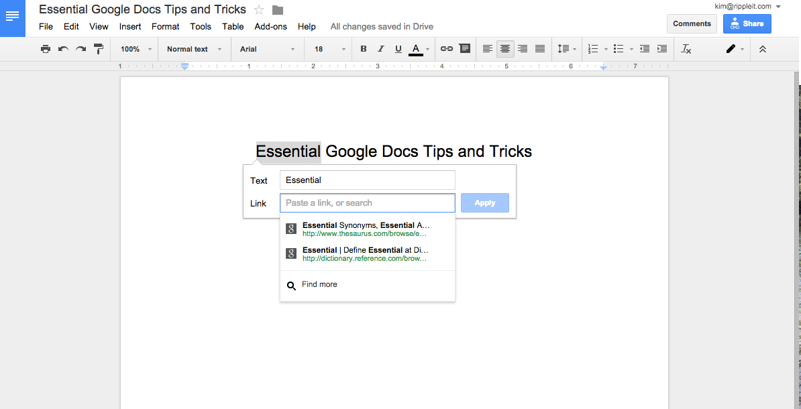
Task: Open numbered list style dropdown arrow
Action: coord(606,50)
